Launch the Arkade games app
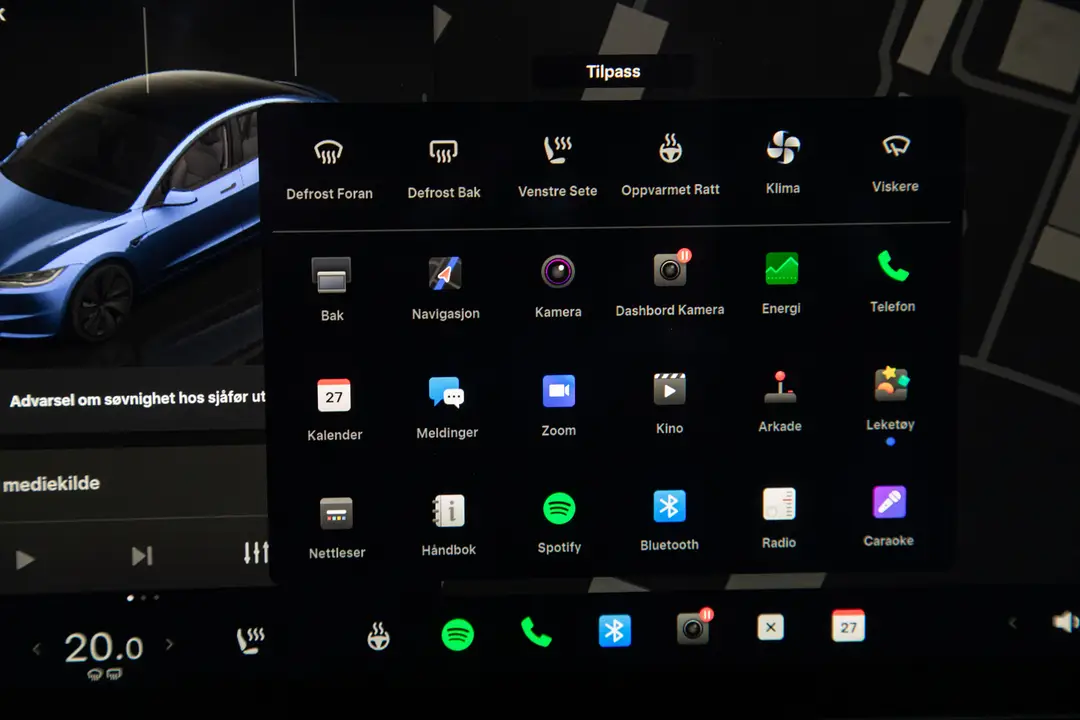Viewport: 1080px width, 720px height. click(780, 390)
